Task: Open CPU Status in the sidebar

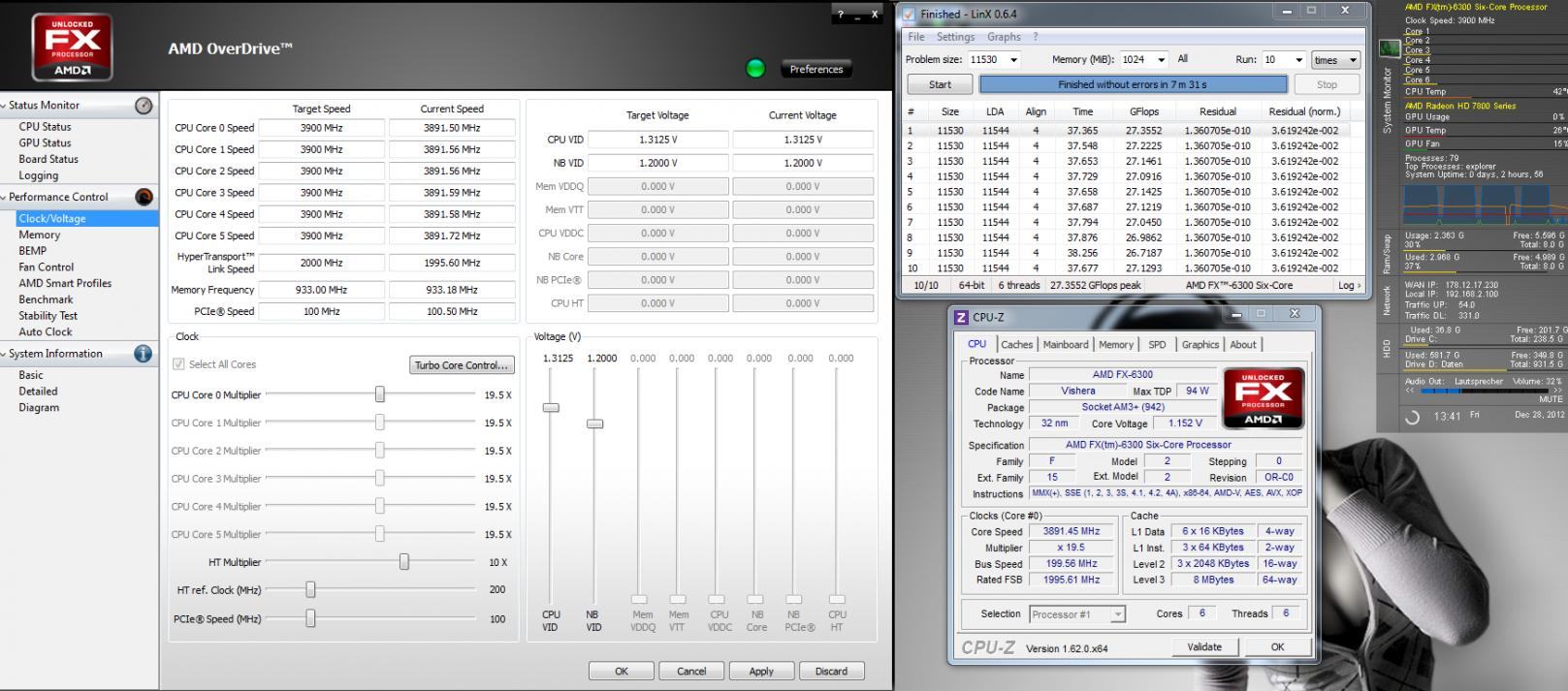Action: coord(45,127)
